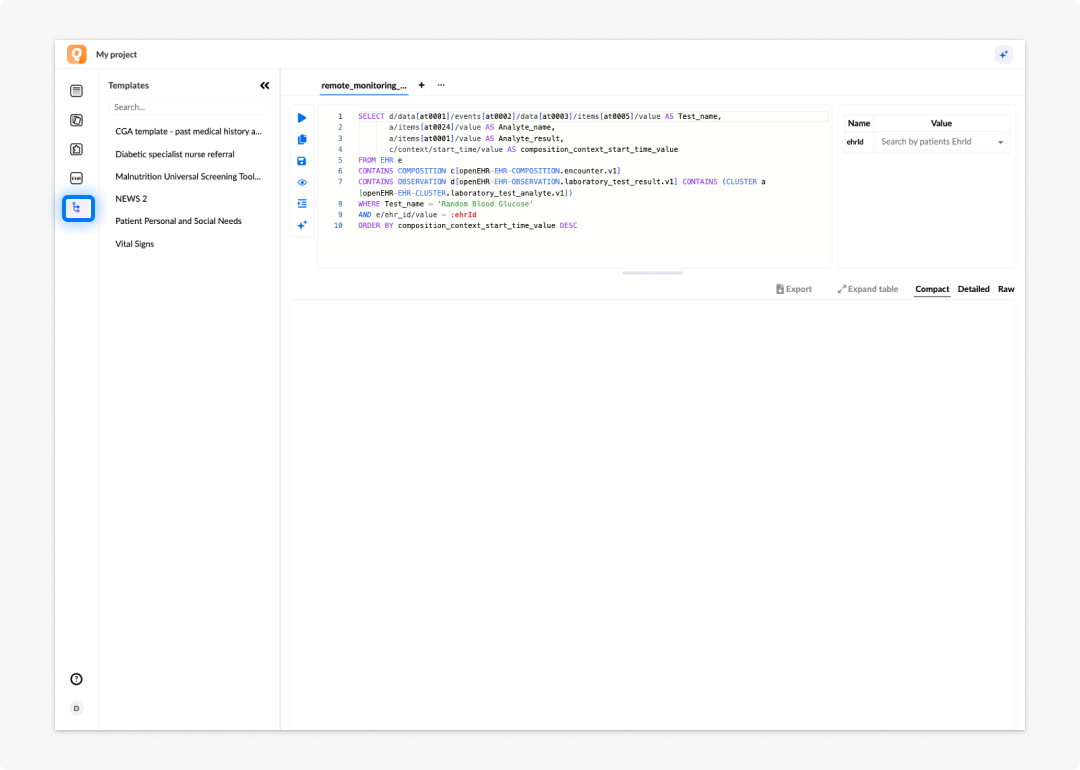The image size is (1080, 770).
Task: Select the remote_monitoring_... tab
Action: click(364, 85)
